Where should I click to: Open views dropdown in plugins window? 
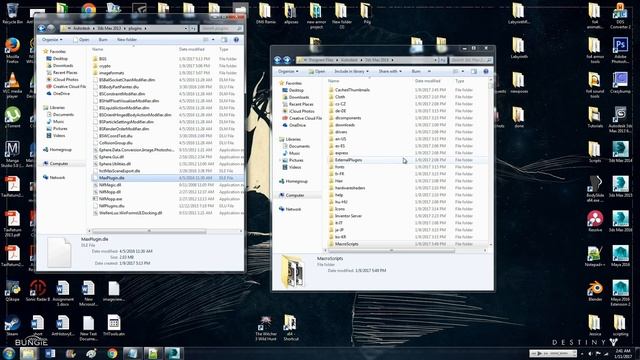point(213,40)
